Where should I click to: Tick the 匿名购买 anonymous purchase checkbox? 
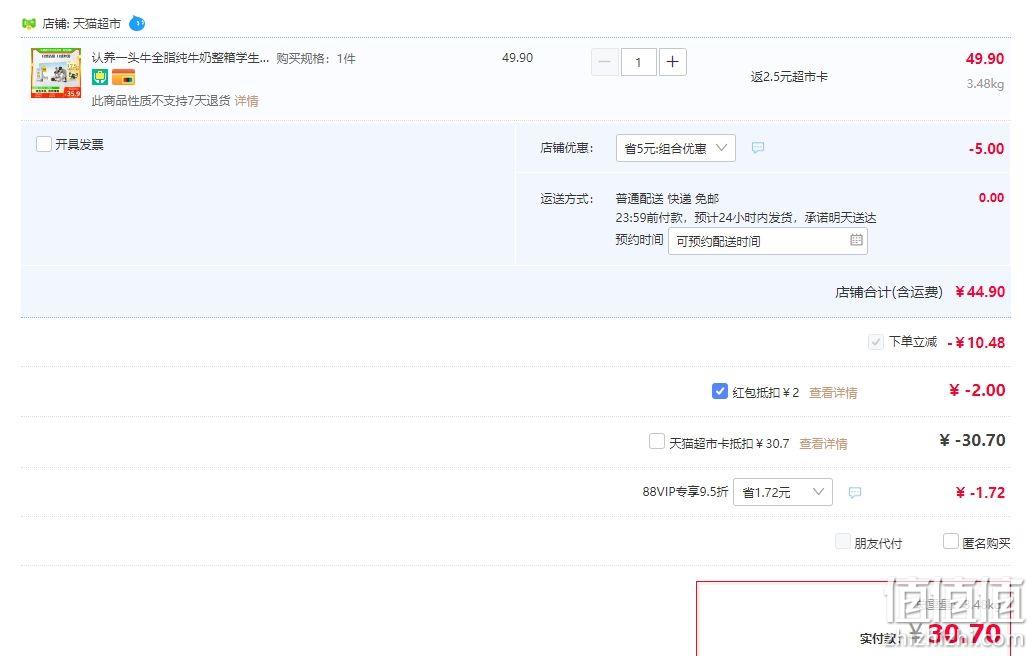point(950,541)
